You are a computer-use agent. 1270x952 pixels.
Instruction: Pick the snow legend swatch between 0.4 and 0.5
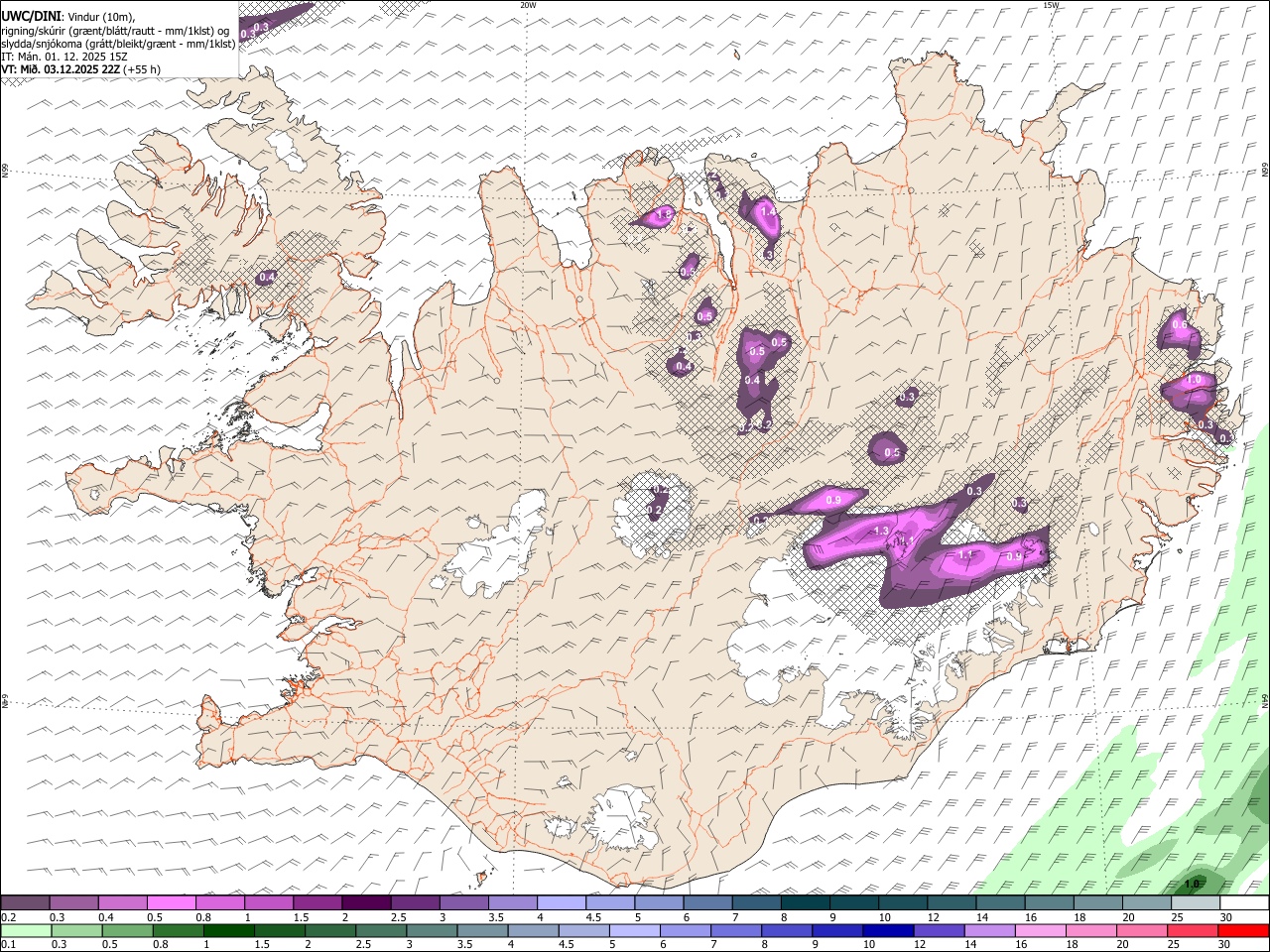pyautogui.click(x=123, y=902)
